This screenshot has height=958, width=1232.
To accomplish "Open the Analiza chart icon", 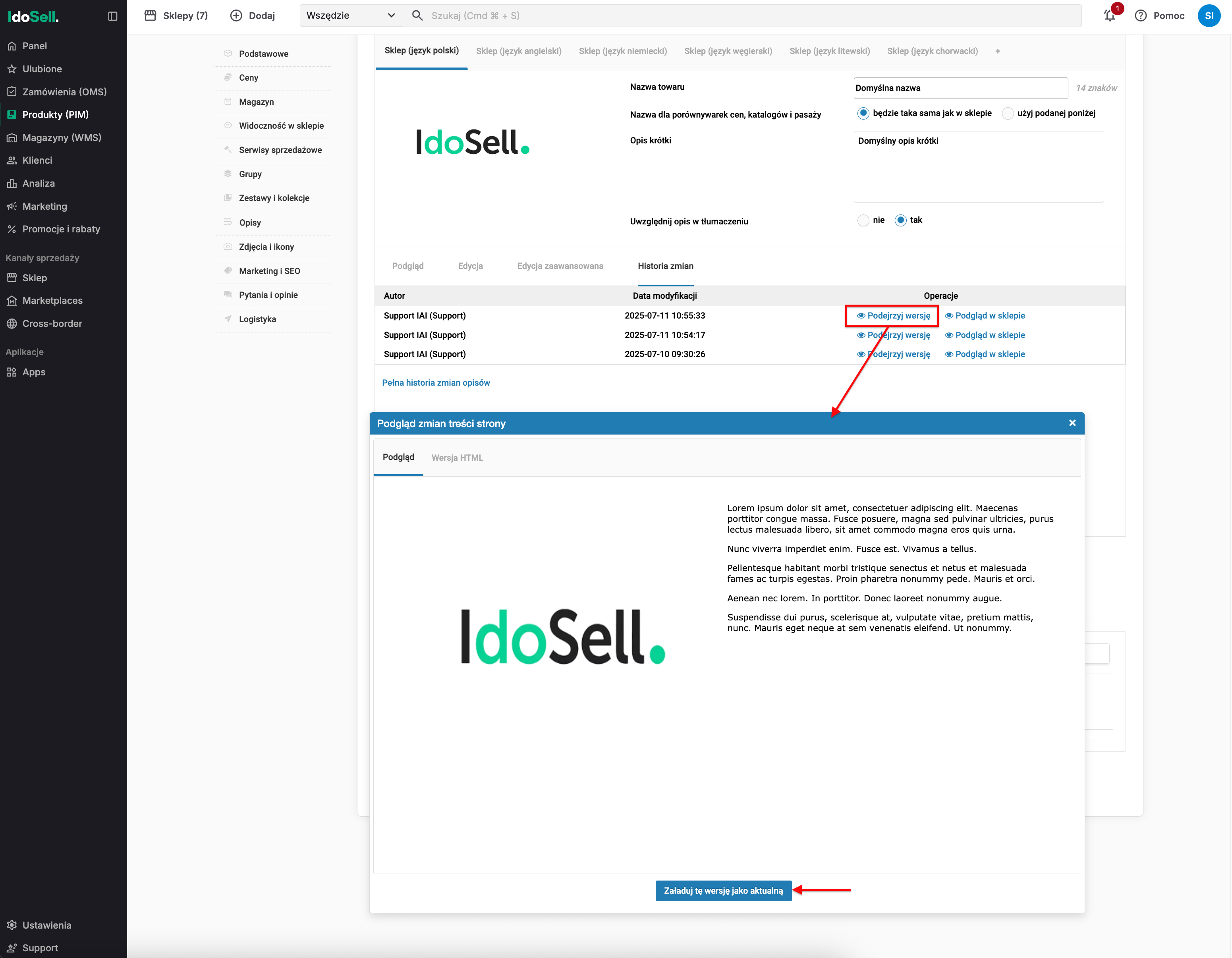I will [x=12, y=183].
